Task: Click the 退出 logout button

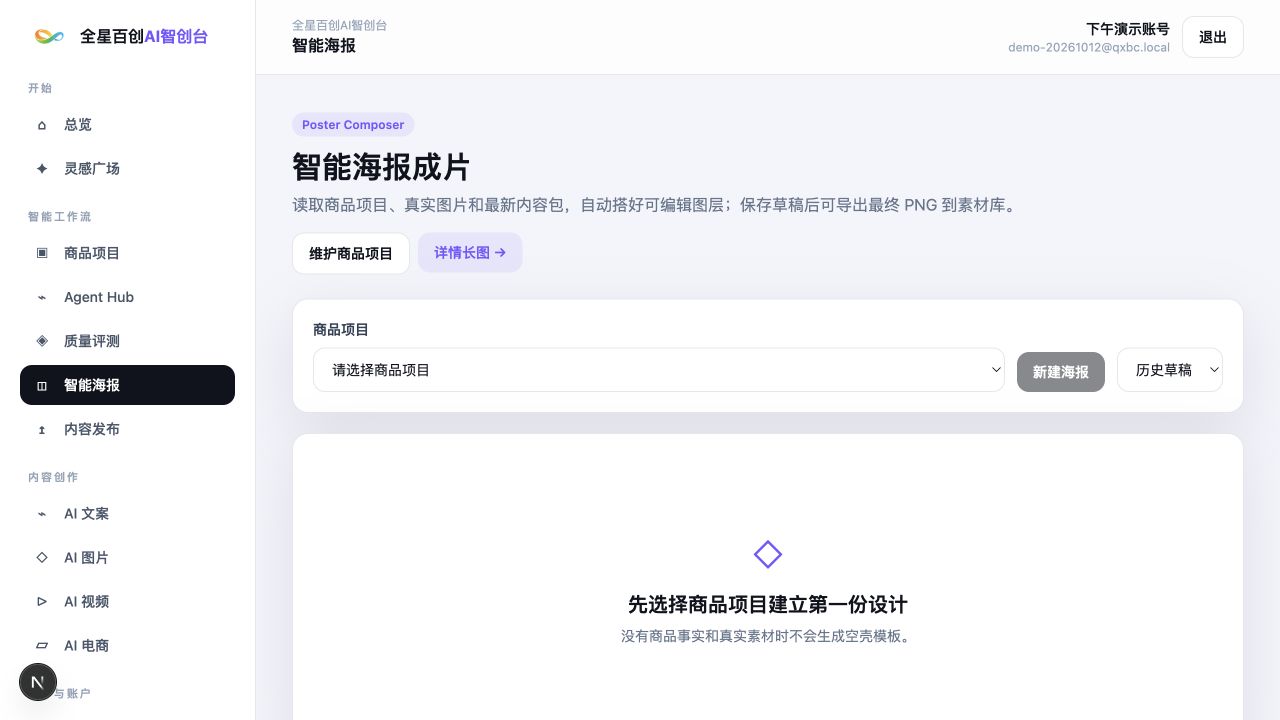Action: click(1213, 37)
